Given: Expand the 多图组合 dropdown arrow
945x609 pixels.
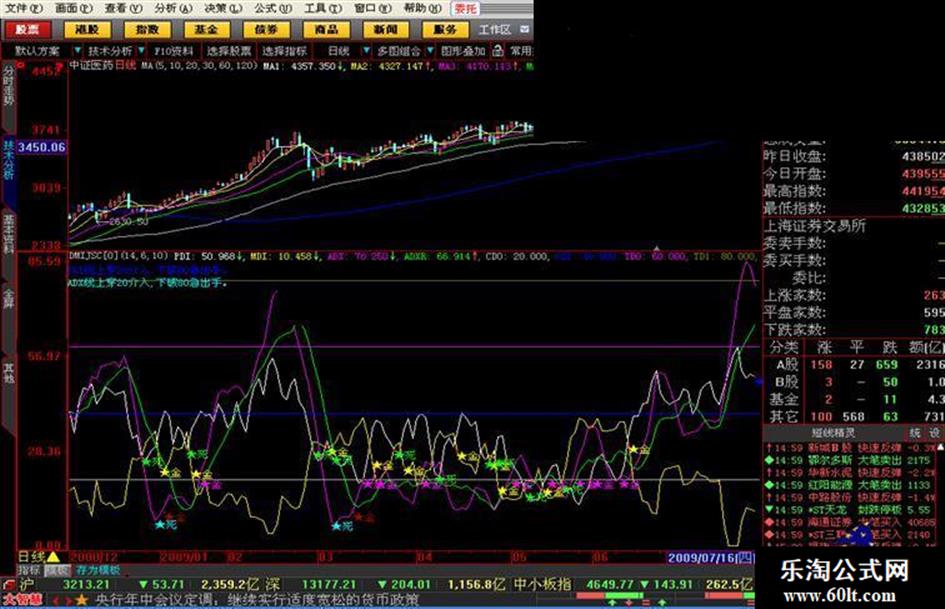Looking at the screenshot, I should pyautogui.click(x=430, y=51).
